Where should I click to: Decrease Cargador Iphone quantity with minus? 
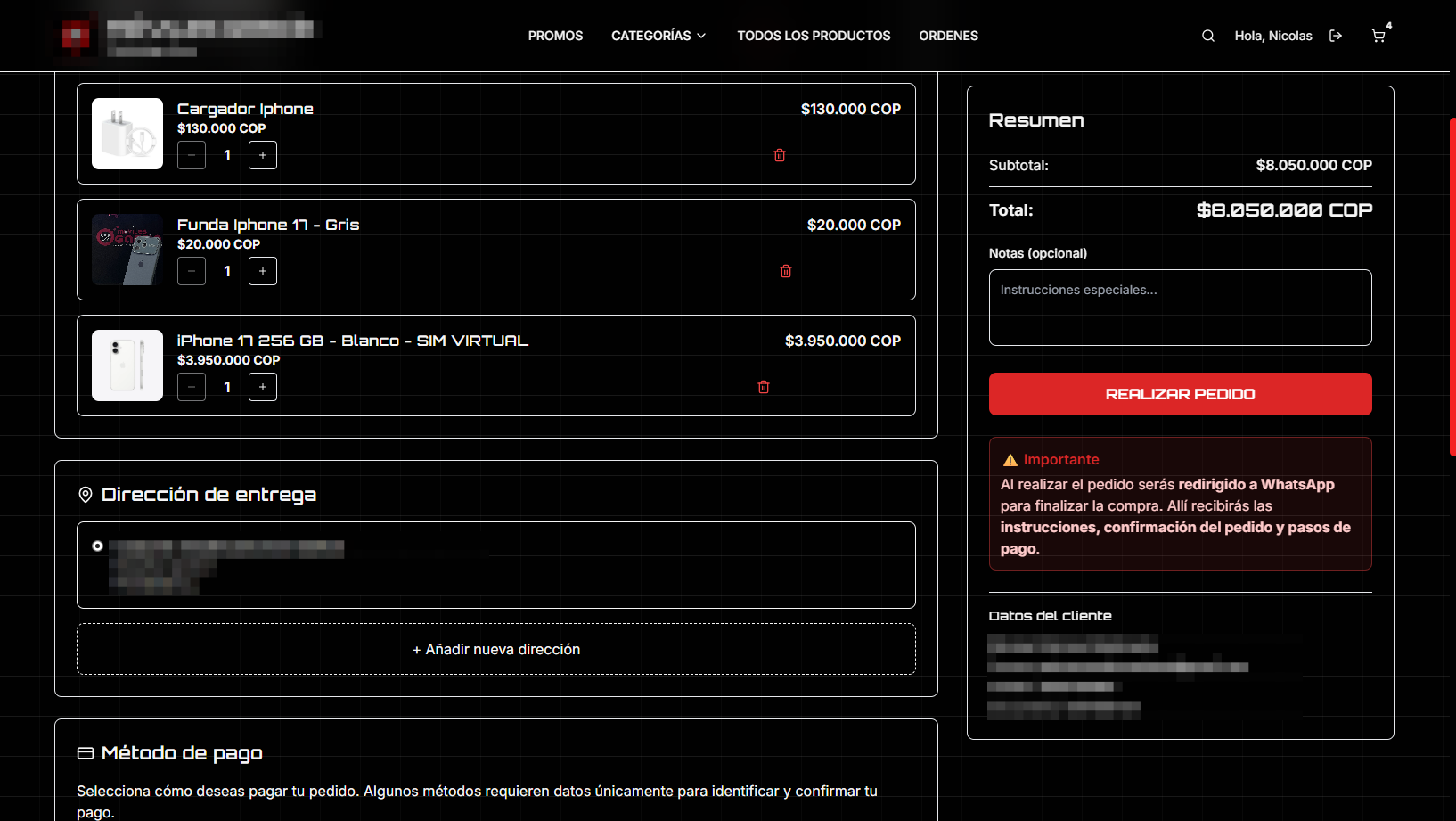point(192,155)
